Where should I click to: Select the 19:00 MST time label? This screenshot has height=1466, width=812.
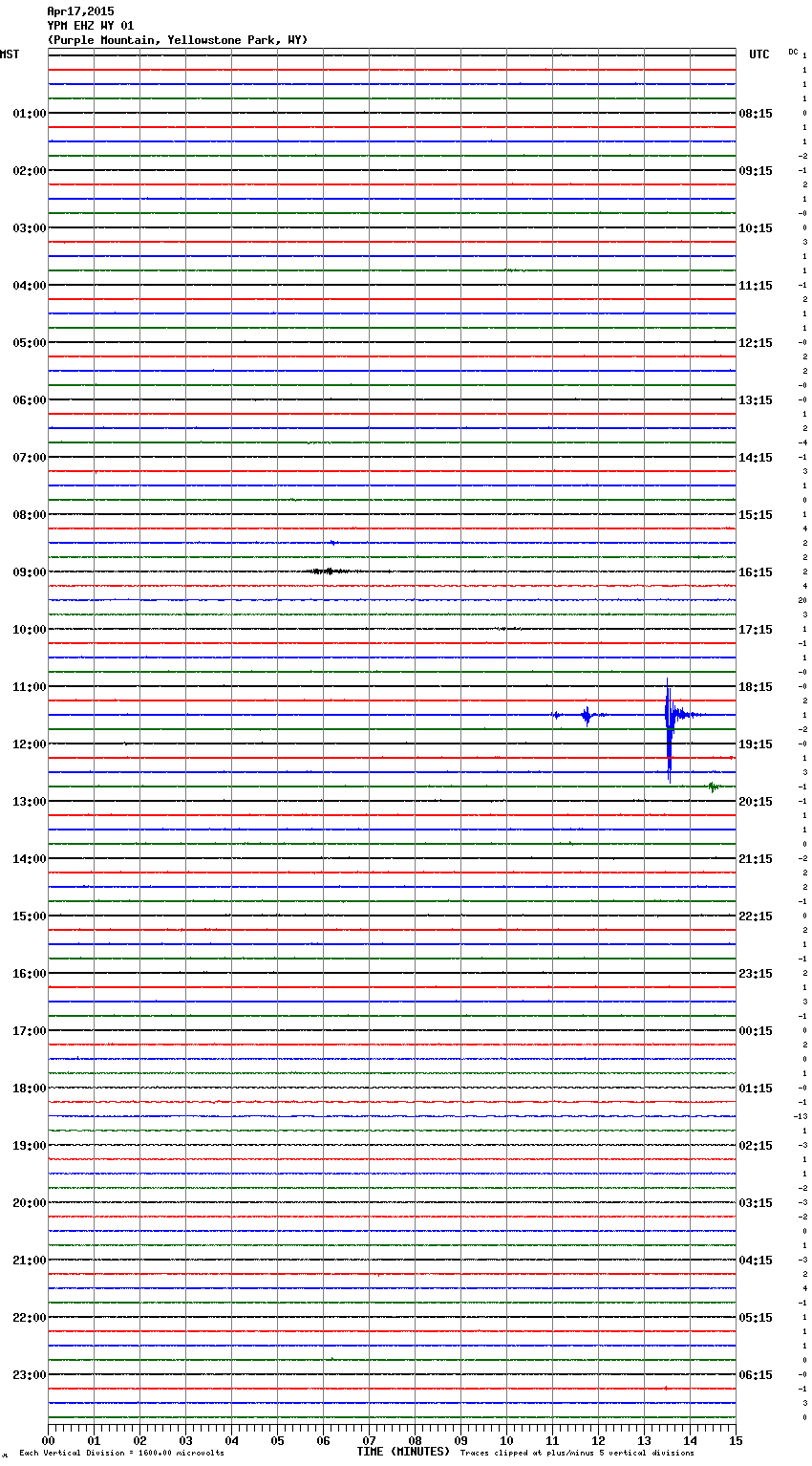click(x=30, y=1146)
